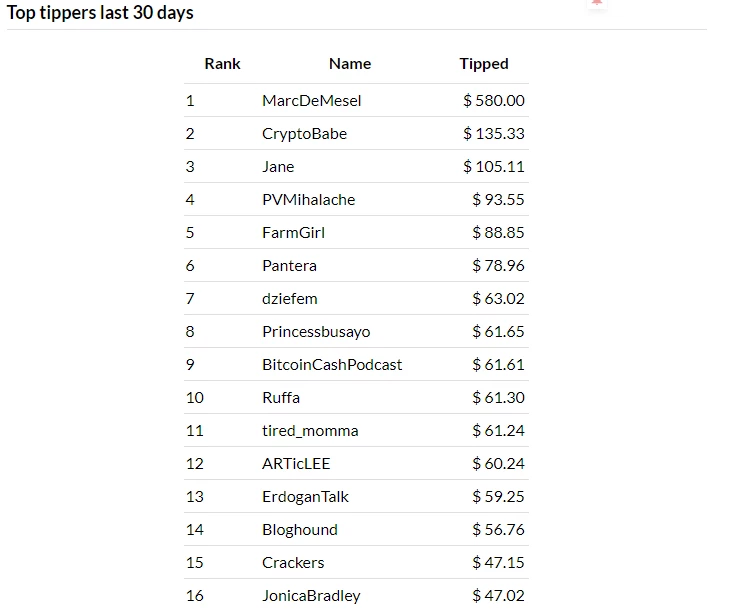746x610 pixels.
Task: Open JonicaBradley's profile link
Action: (x=312, y=595)
